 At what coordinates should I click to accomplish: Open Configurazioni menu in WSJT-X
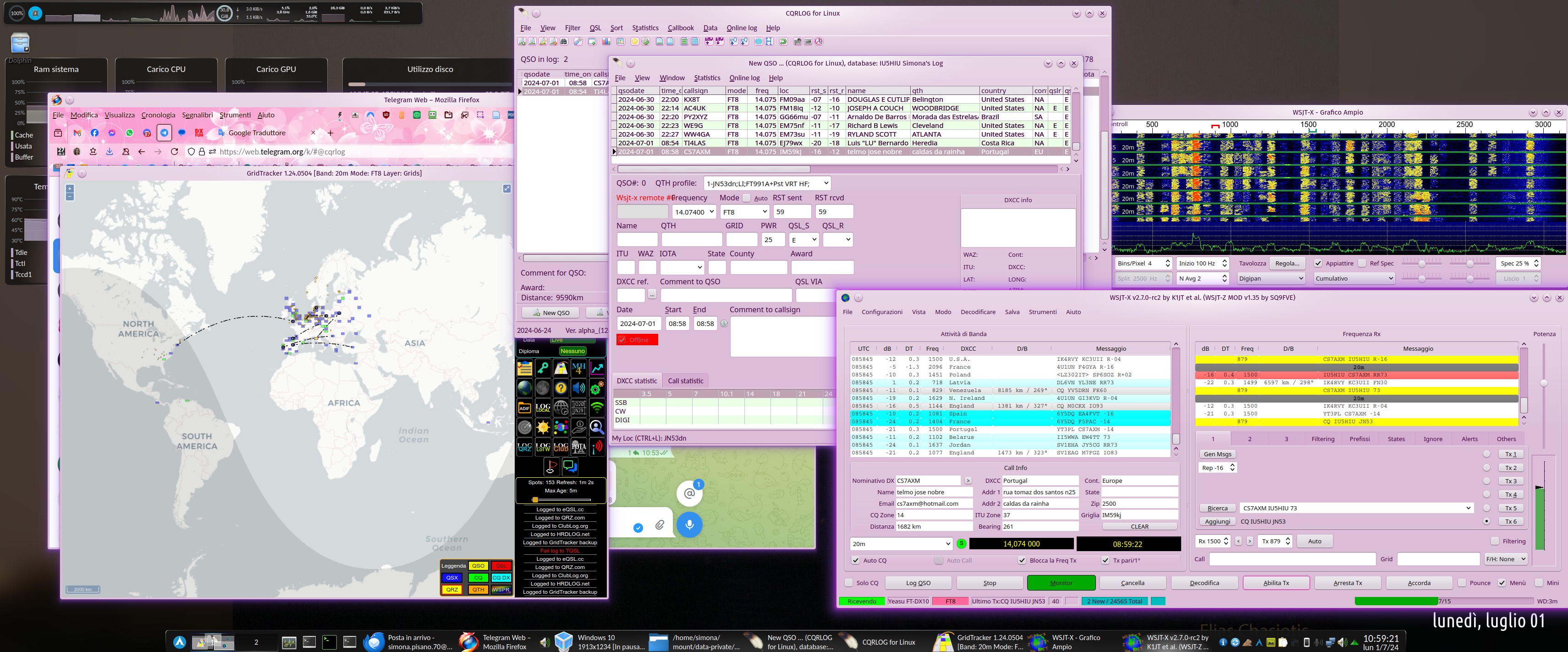click(x=882, y=312)
